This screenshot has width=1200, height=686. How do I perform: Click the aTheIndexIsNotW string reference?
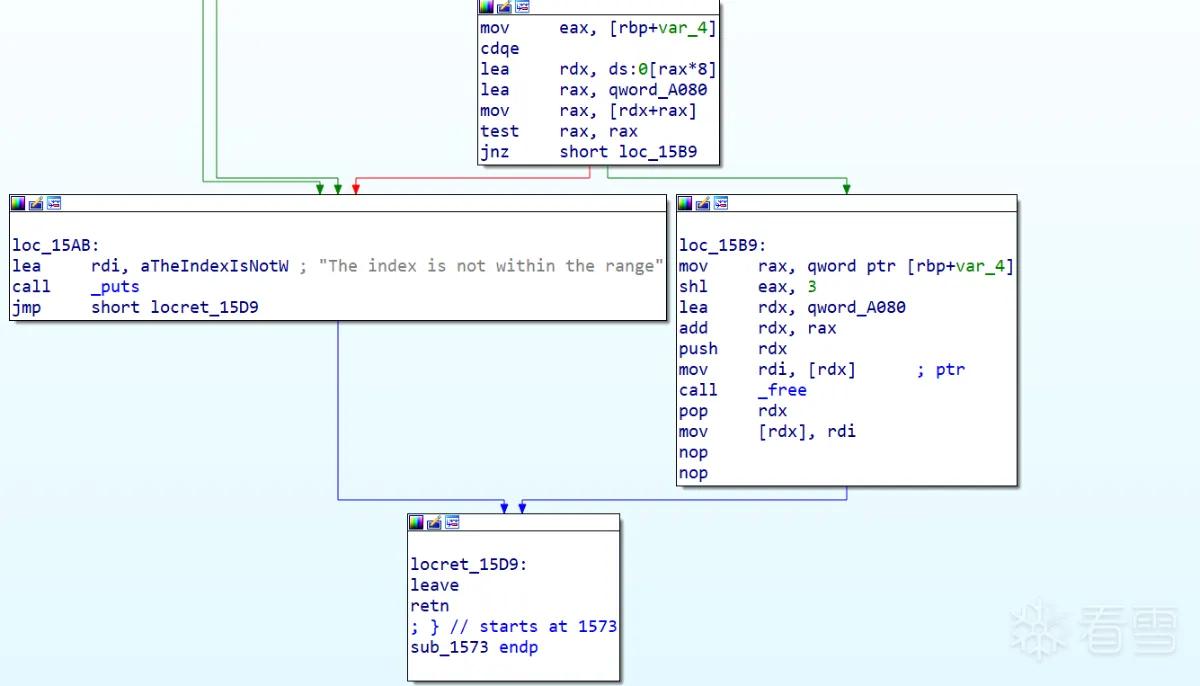pos(214,266)
